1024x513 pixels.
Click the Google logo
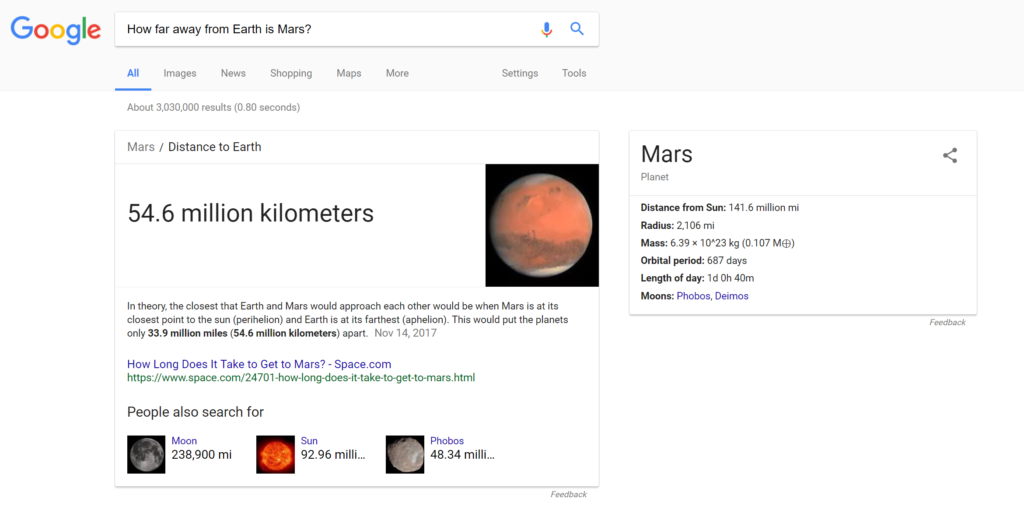point(56,30)
